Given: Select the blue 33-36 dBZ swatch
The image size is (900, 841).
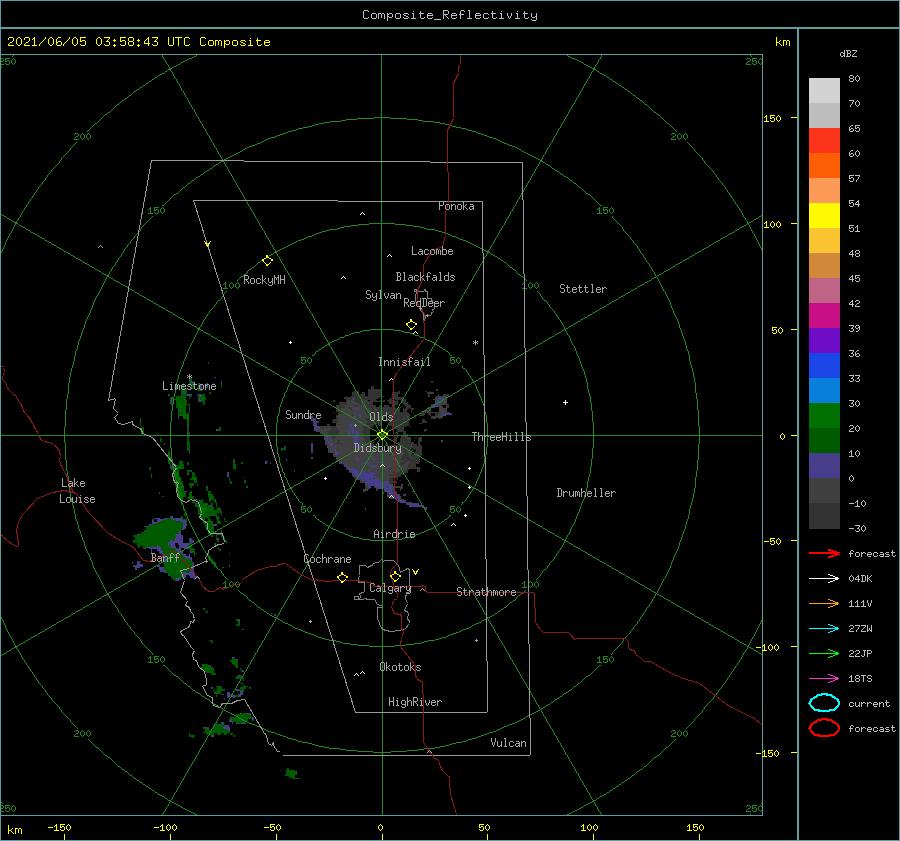Looking at the screenshot, I should 824,366.
